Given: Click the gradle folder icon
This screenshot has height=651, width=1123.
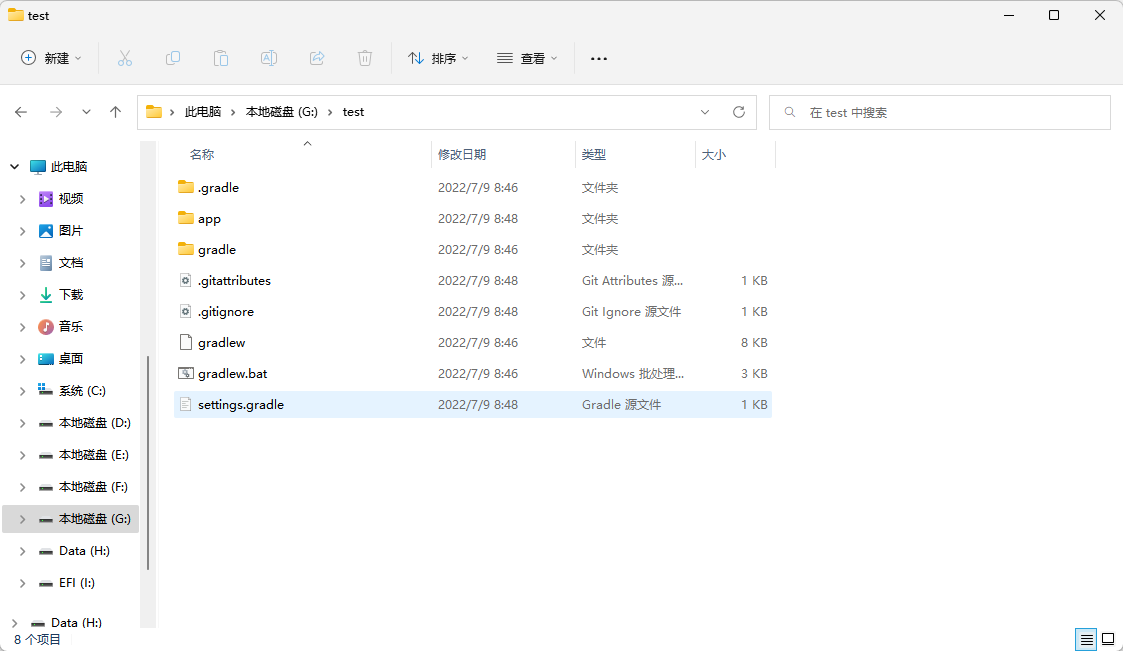Looking at the screenshot, I should 185,249.
